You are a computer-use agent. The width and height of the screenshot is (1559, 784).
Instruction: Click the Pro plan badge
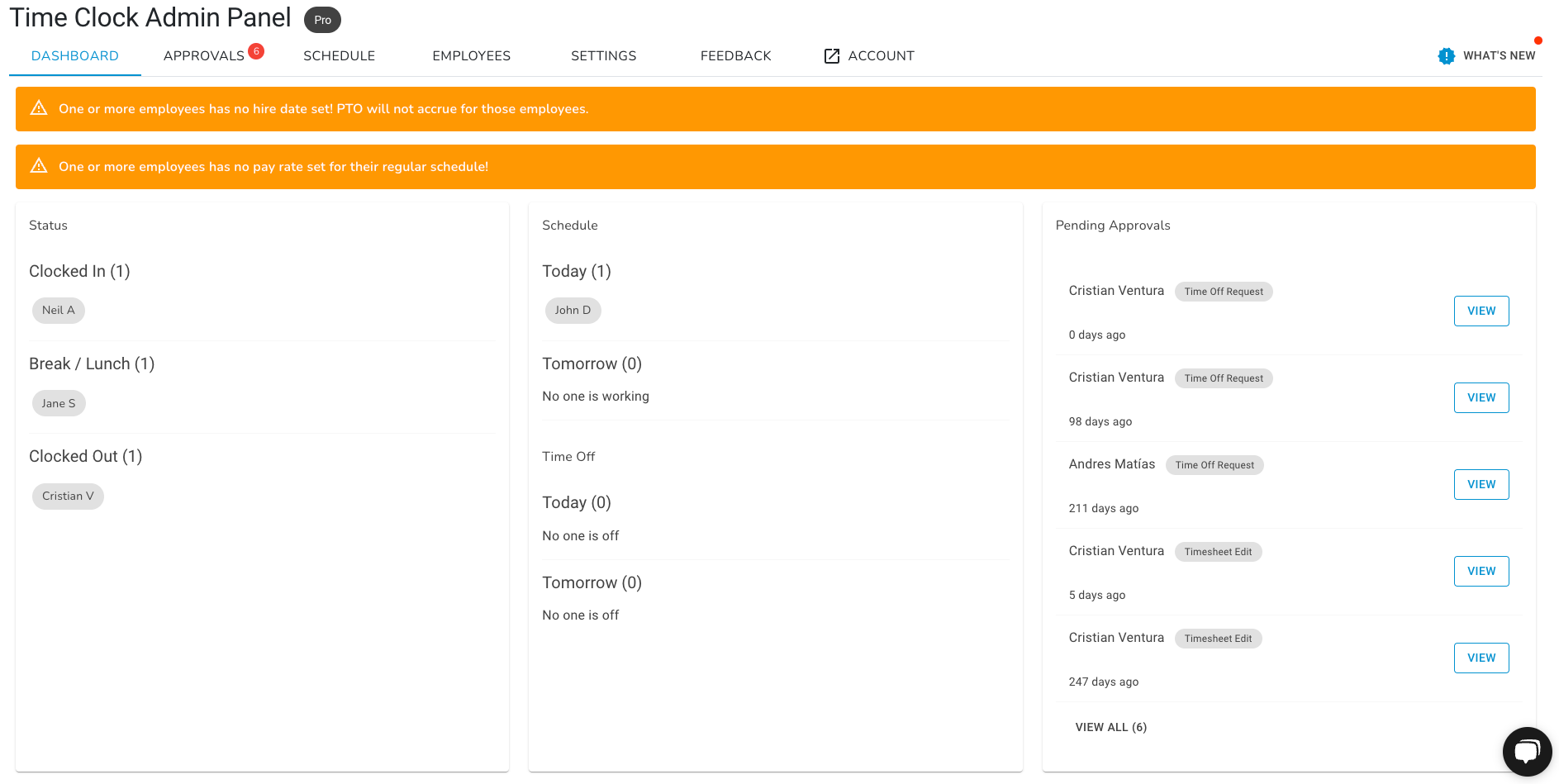click(x=322, y=20)
